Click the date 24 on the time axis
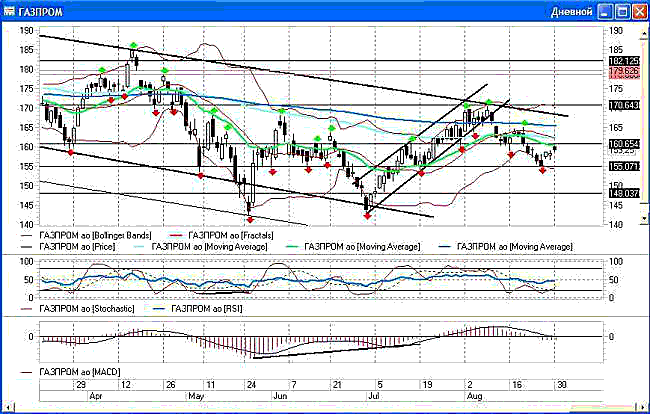Image resolution: width=650 pixels, height=414 pixels. (251, 385)
